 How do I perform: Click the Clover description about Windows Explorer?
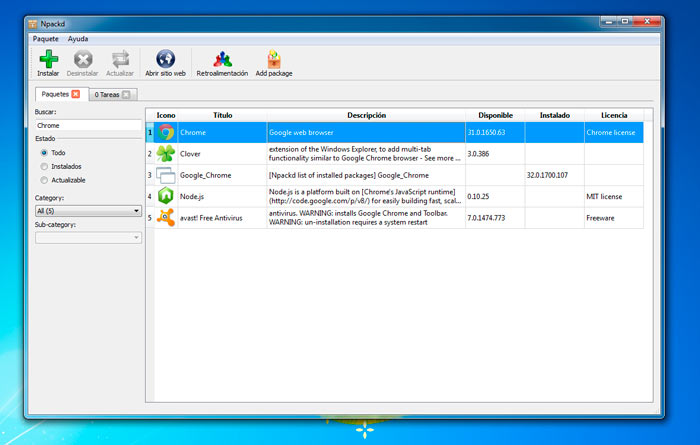(366, 154)
